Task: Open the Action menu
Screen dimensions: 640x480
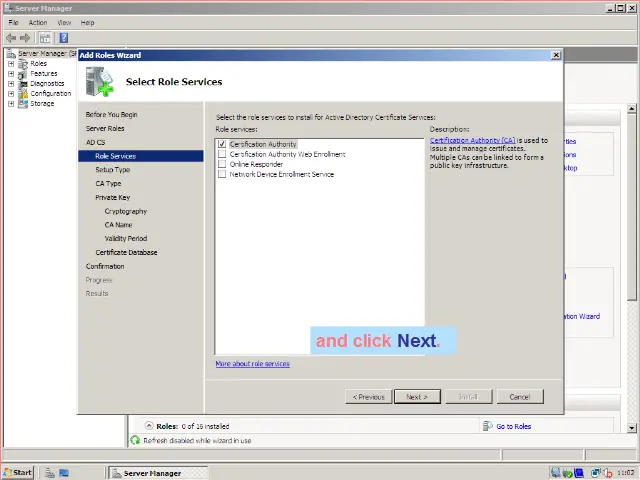Action: click(38, 23)
